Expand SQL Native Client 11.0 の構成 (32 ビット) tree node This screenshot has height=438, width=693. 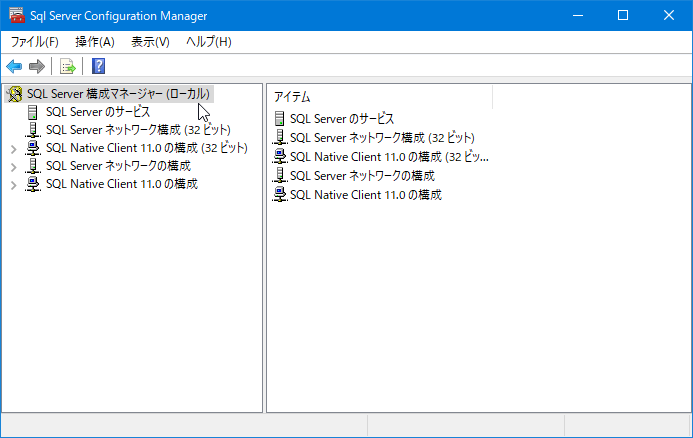pyautogui.click(x=13, y=149)
